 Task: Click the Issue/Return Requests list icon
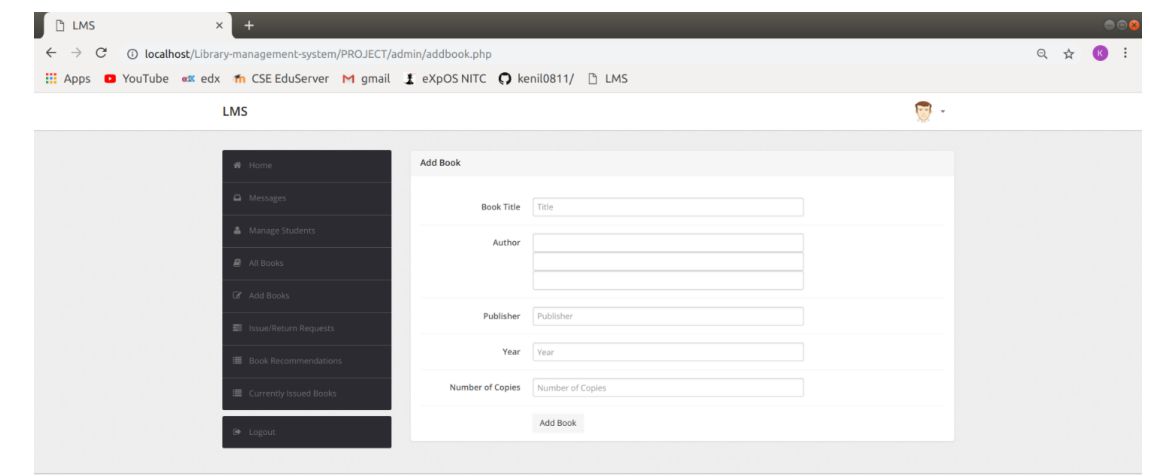click(x=238, y=328)
